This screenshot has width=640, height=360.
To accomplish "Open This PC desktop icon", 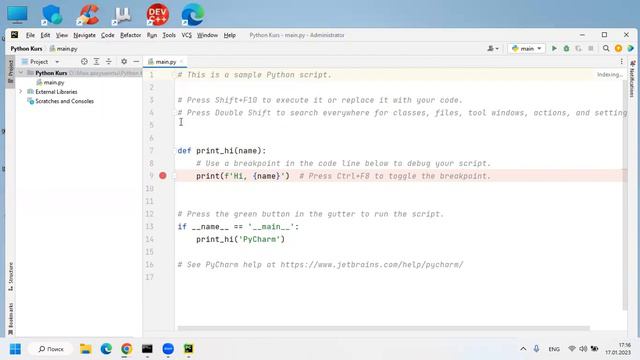I will tap(17, 14).
